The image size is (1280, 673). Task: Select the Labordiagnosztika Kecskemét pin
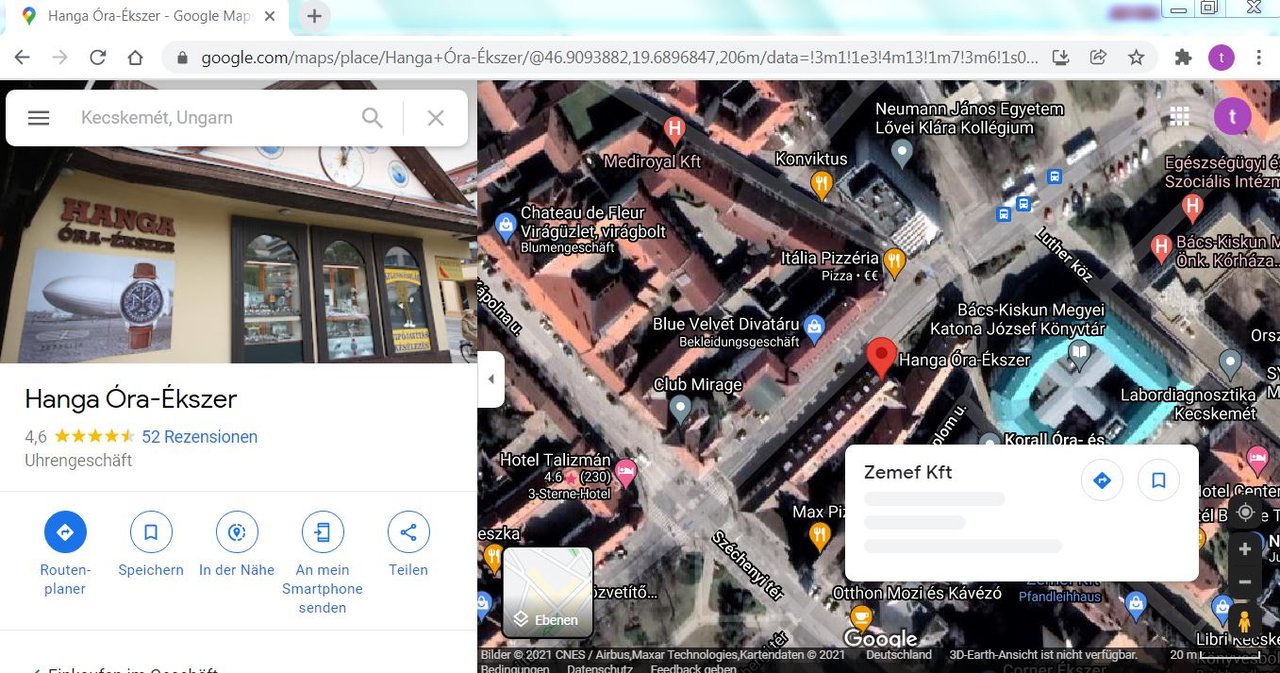tap(1231, 364)
